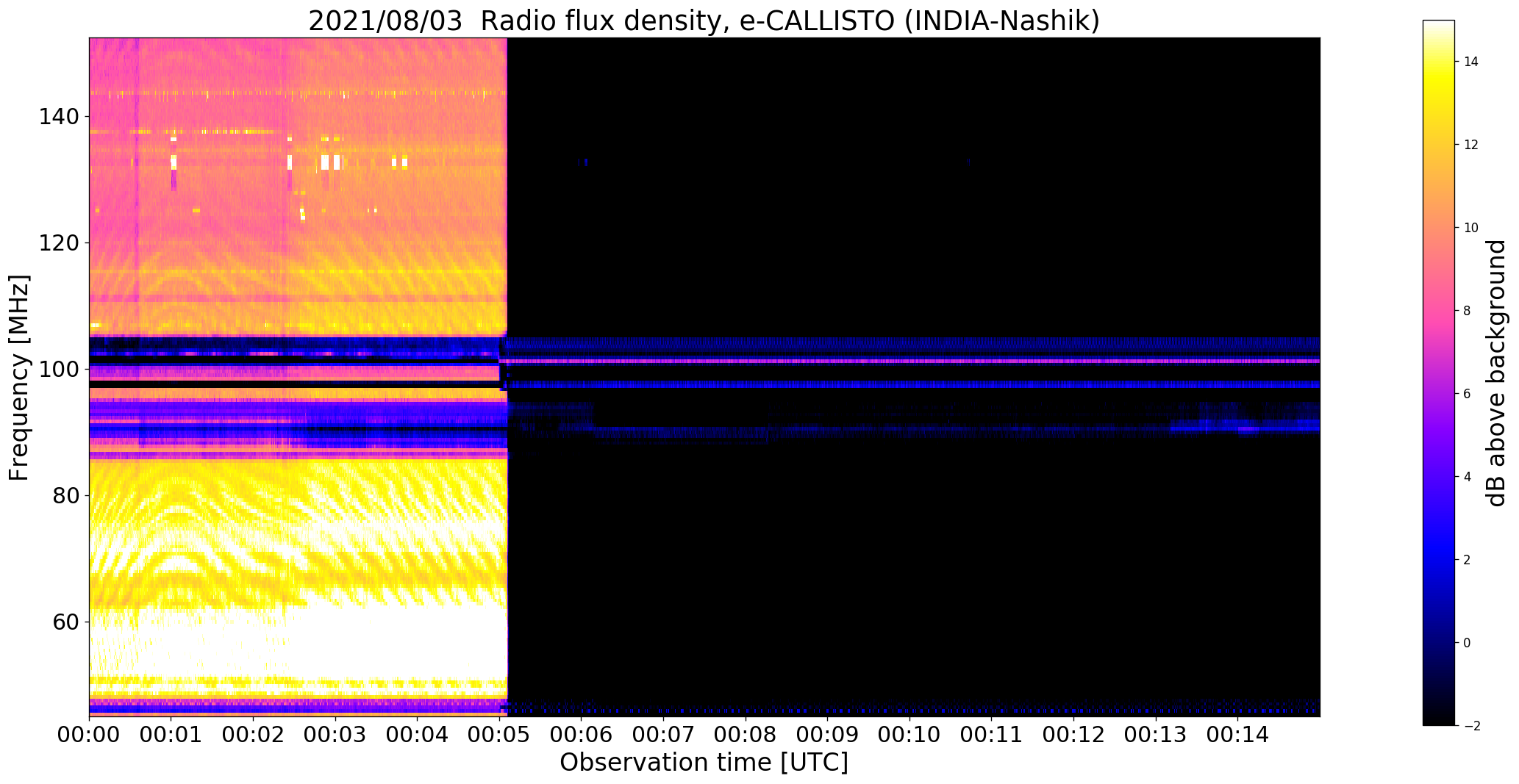1519x784 pixels.
Task: Click the colorbar tick label 2
Action: click(x=1468, y=560)
